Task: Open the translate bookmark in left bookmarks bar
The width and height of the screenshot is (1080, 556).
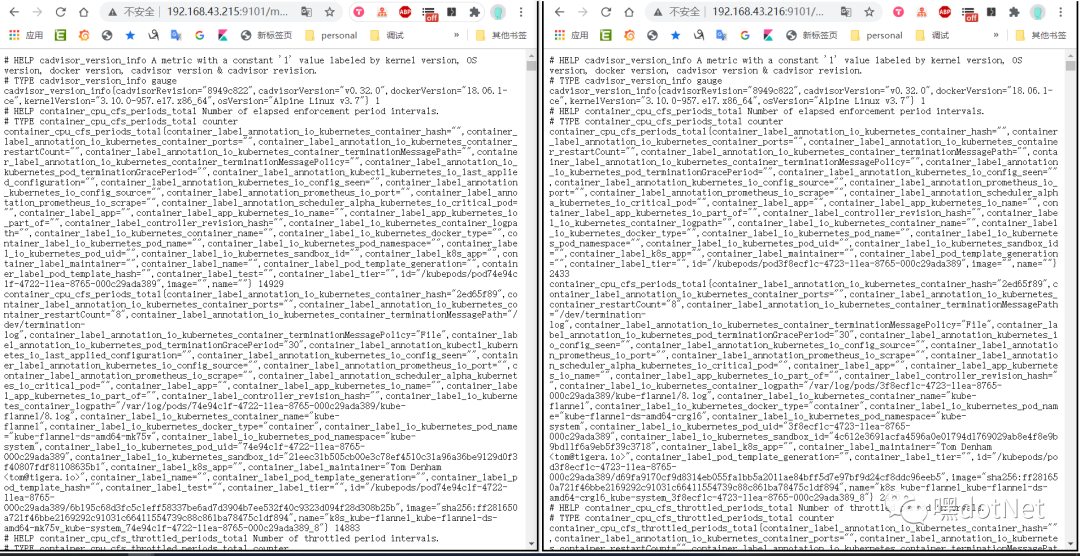Action: 176,35
